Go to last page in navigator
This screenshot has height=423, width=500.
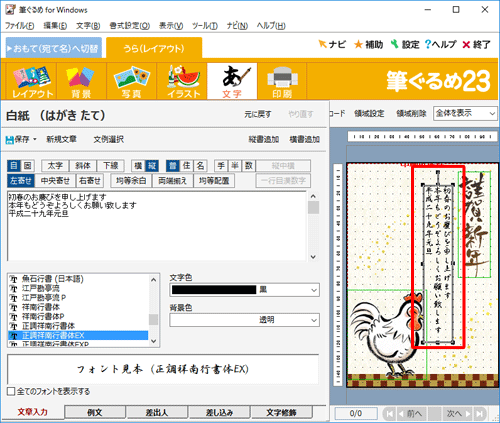click(480, 414)
